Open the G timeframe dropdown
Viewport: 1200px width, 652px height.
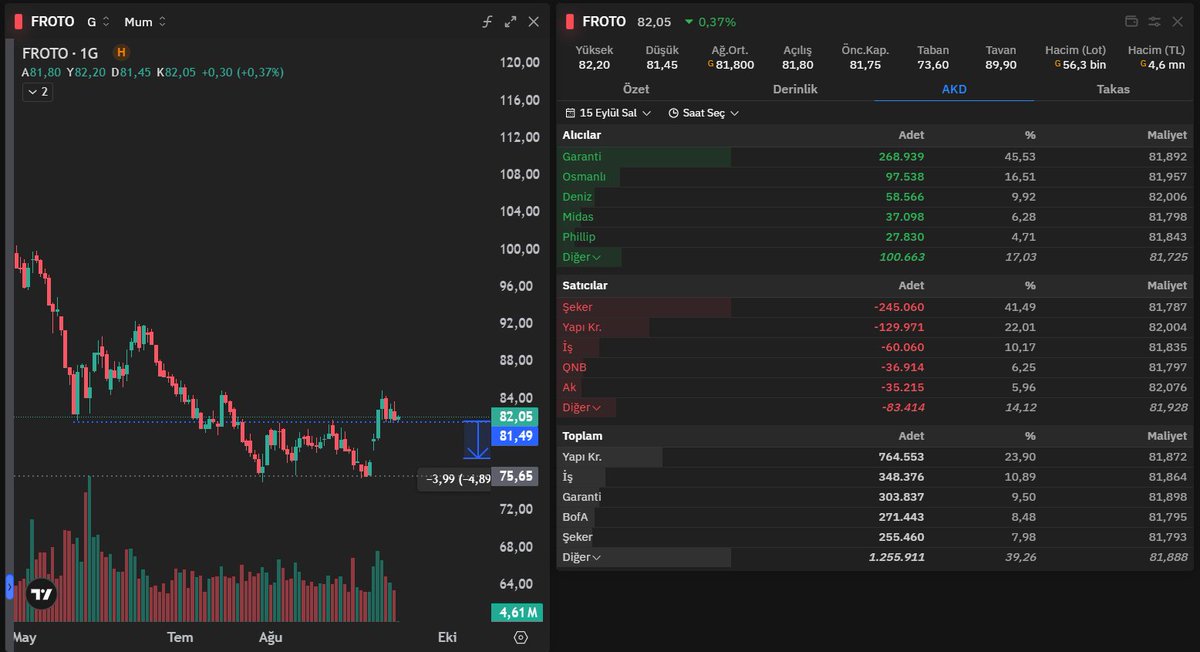98,21
